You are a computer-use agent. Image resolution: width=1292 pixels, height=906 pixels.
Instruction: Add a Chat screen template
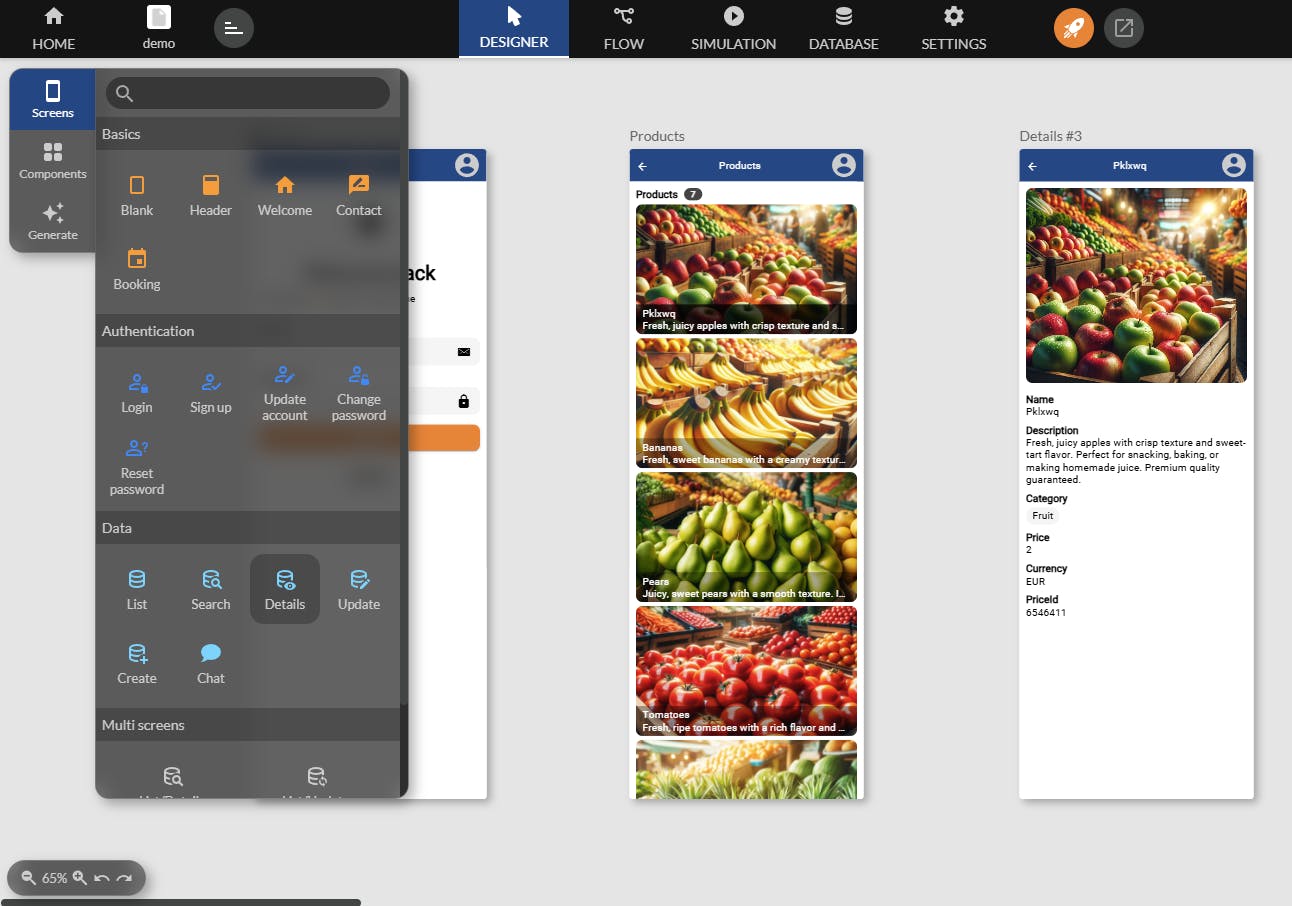[211, 663]
